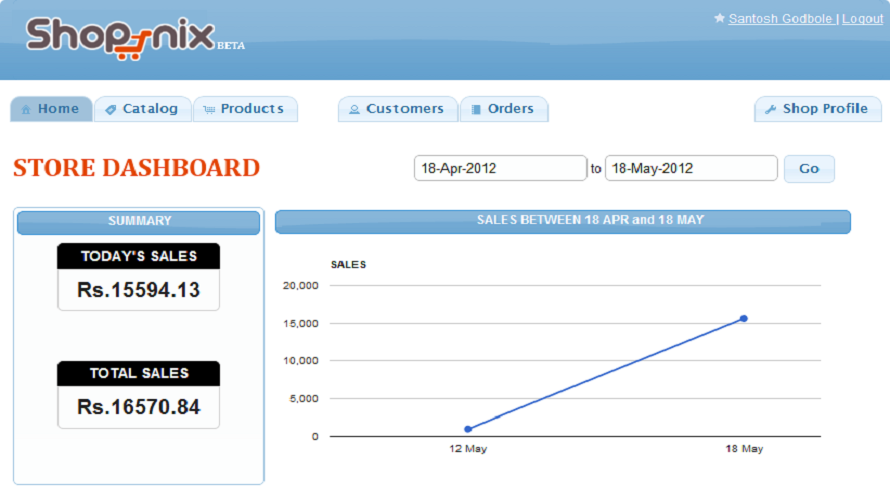Switch to the Orders tab
Image resolution: width=890 pixels, height=500 pixels.
click(504, 109)
